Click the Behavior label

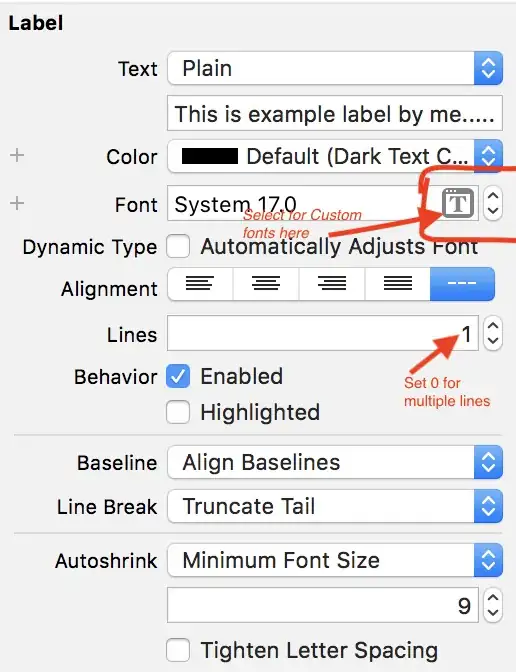coord(116,377)
